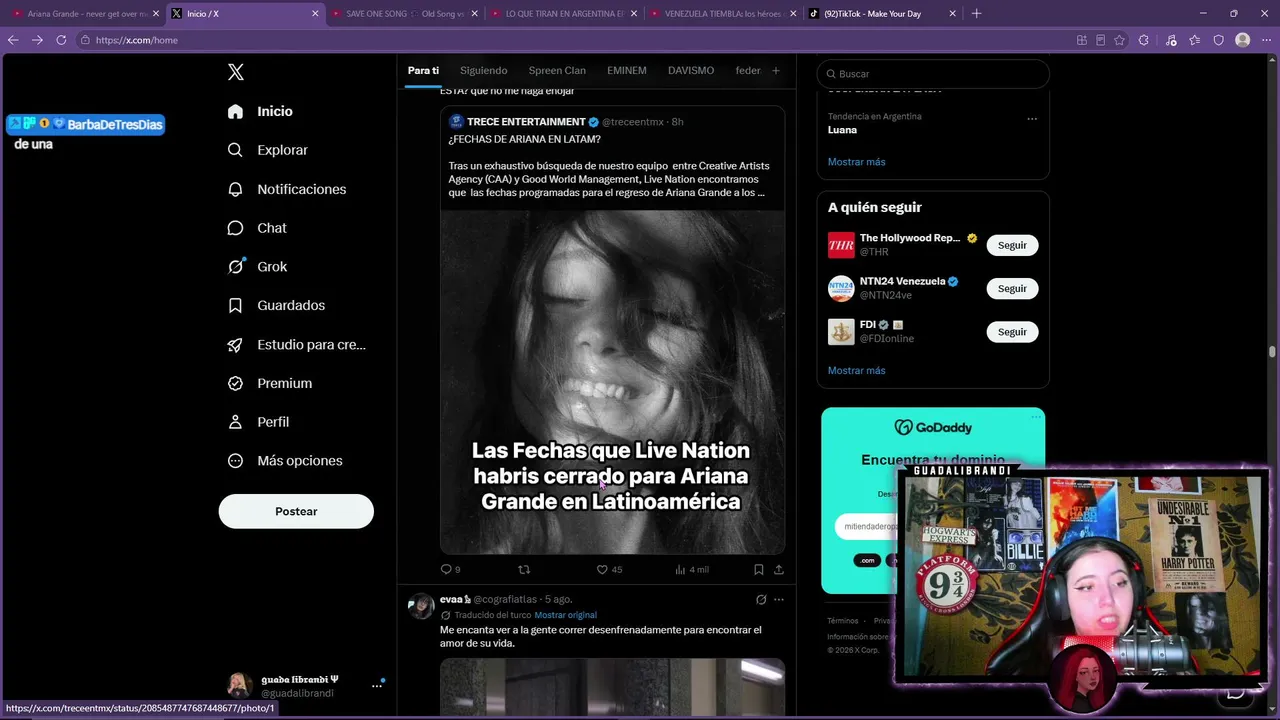Switch to the Para ti tab
The image size is (1280, 720).
tap(423, 71)
